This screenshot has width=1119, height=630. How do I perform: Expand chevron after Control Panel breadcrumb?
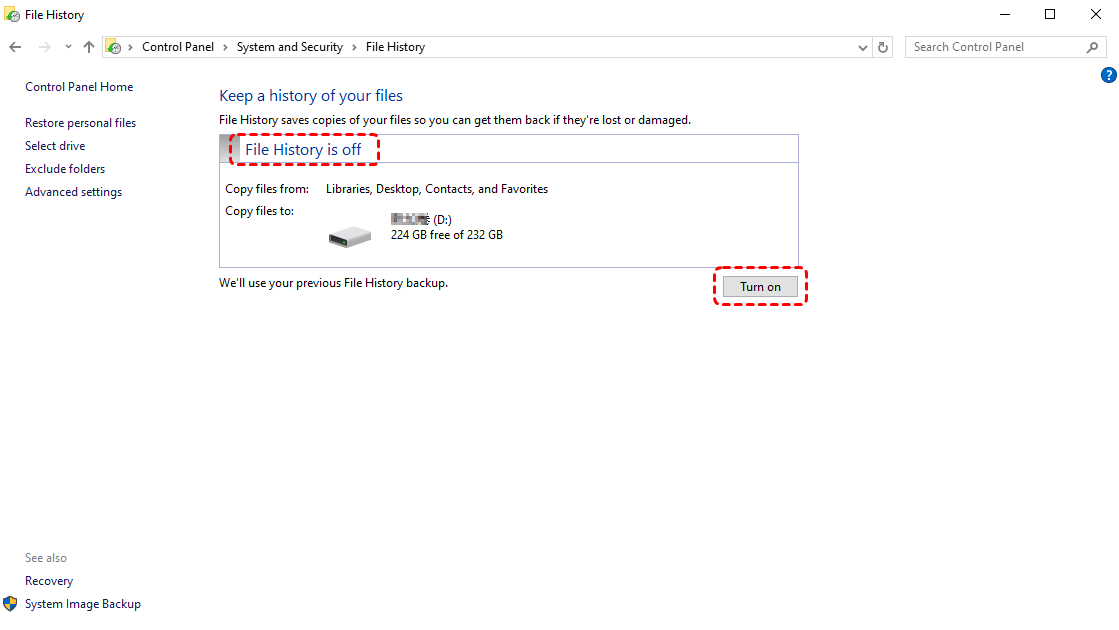225,47
